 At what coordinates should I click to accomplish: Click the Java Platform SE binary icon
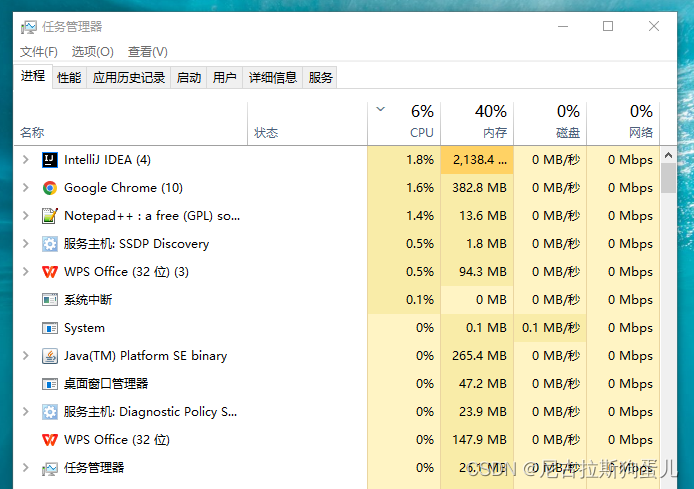[x=50, y=356]
